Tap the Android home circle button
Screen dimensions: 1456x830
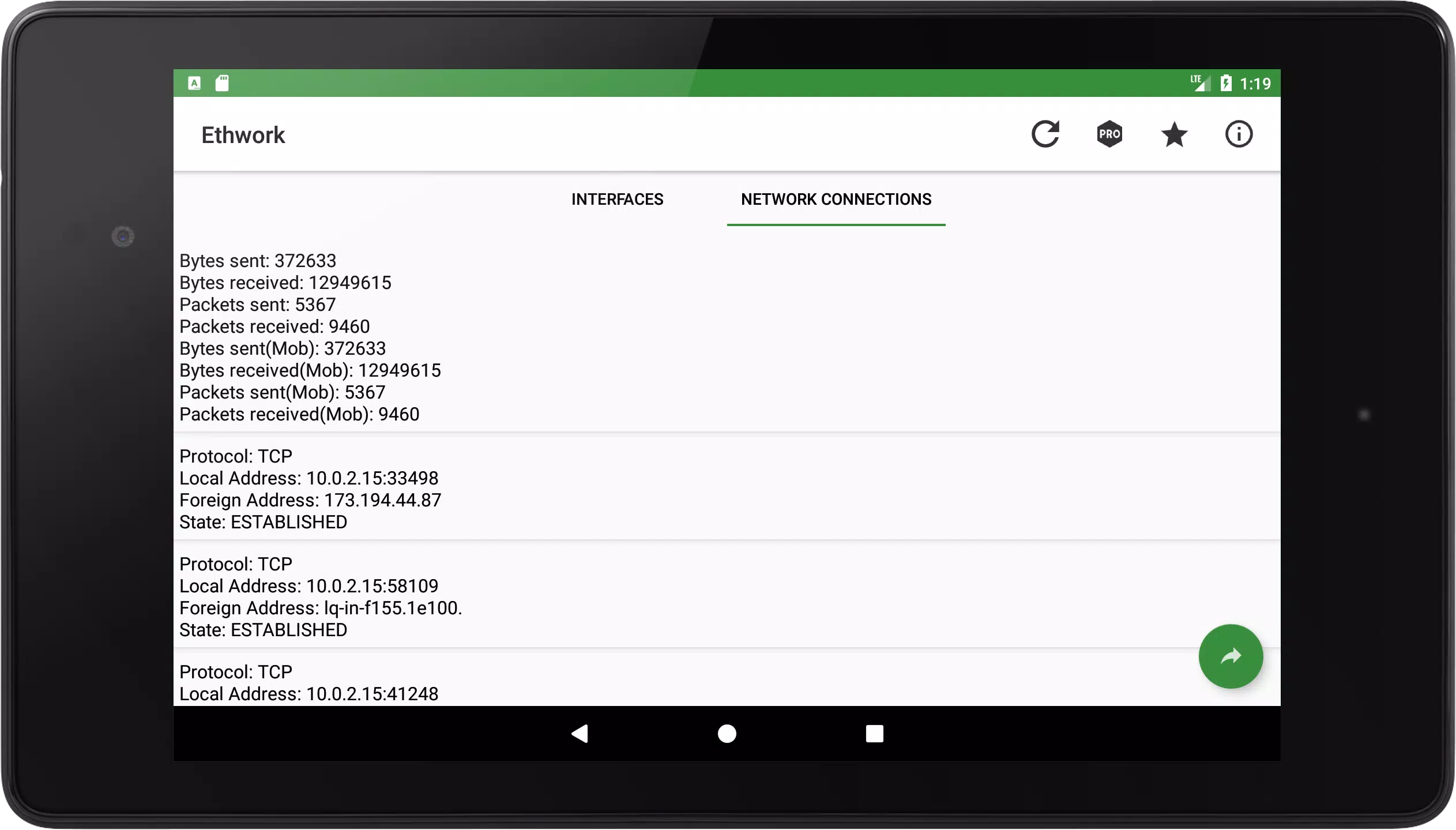727,734
